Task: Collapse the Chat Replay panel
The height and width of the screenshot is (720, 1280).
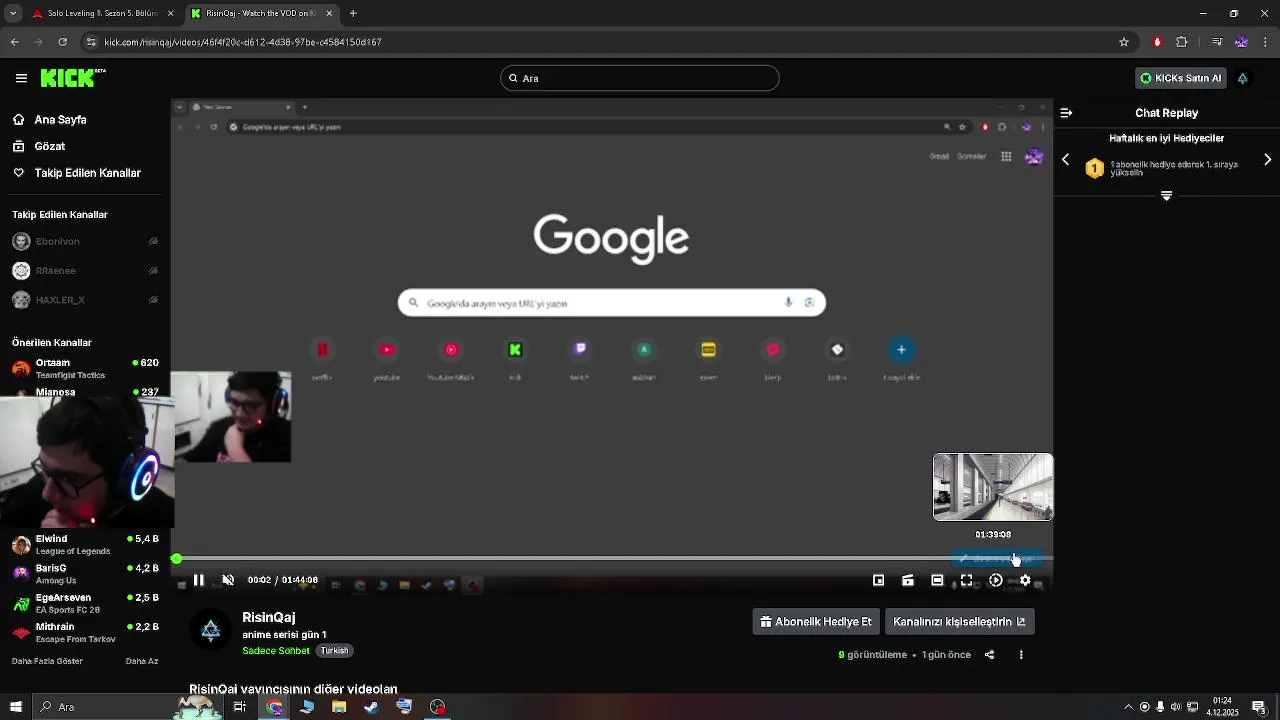Action: tap(1066, 113)
